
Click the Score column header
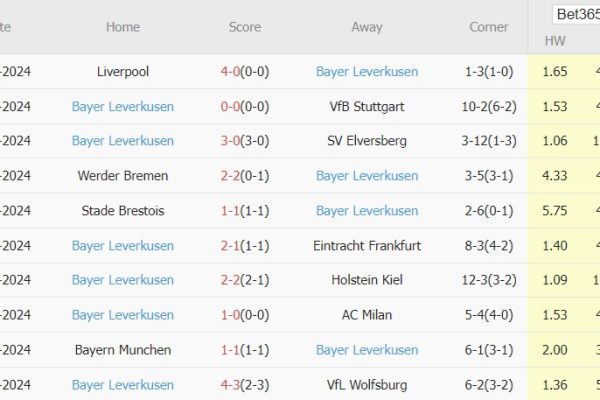pyautogui.click(x=245, y=27)
